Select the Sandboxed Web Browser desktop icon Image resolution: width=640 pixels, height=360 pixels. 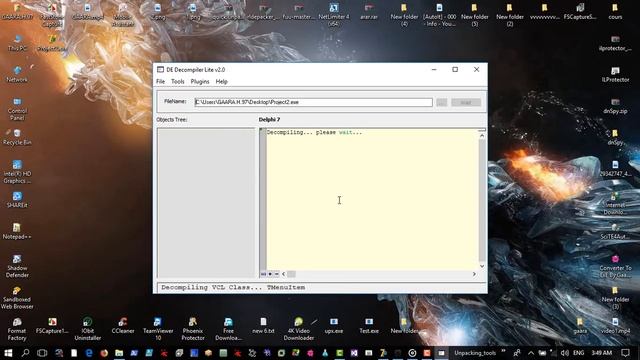click(17, 297)
